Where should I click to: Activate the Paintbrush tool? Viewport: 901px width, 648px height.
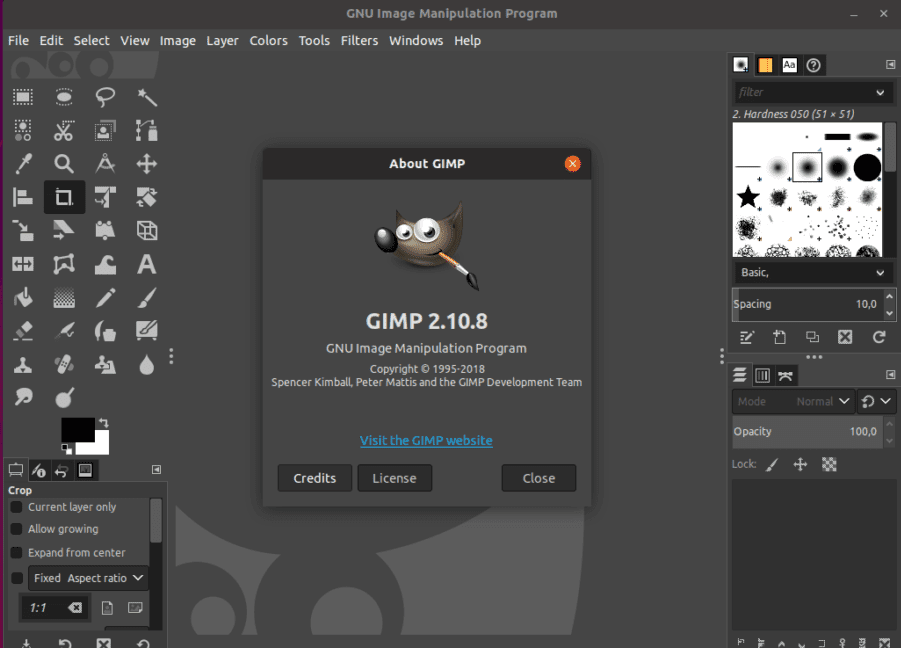click(x=146, y=298)
